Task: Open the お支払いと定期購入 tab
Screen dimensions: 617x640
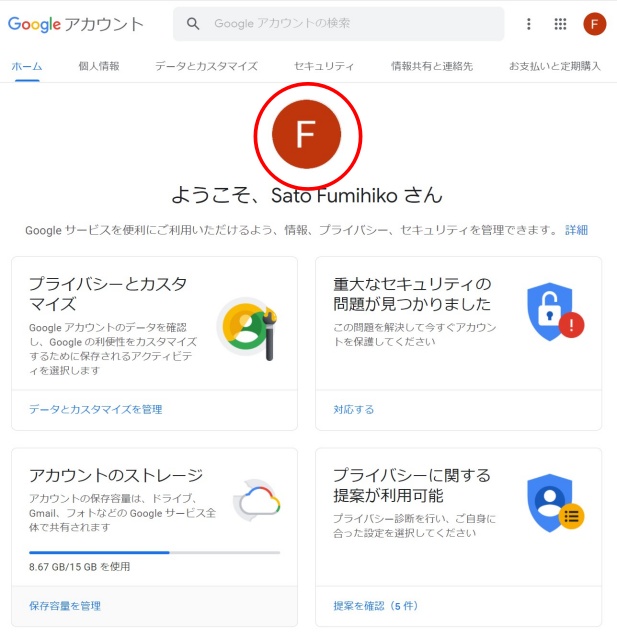Action: tap(555, 66)
